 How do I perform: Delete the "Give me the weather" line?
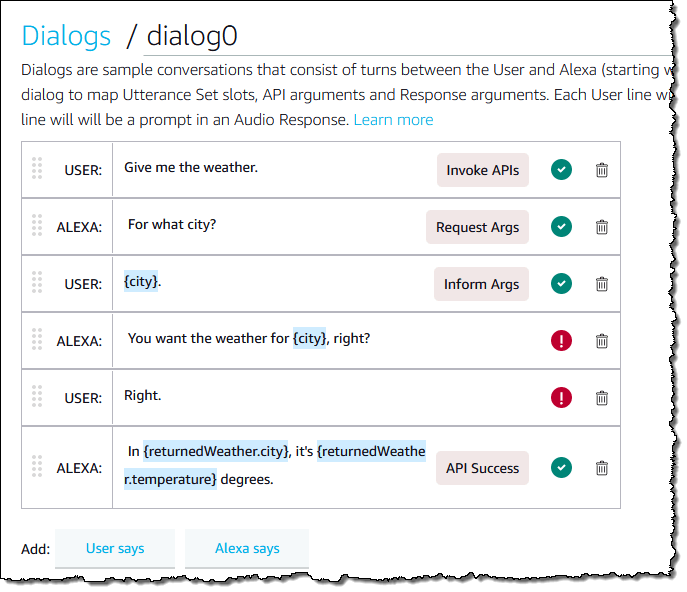[x=602, y=170]
